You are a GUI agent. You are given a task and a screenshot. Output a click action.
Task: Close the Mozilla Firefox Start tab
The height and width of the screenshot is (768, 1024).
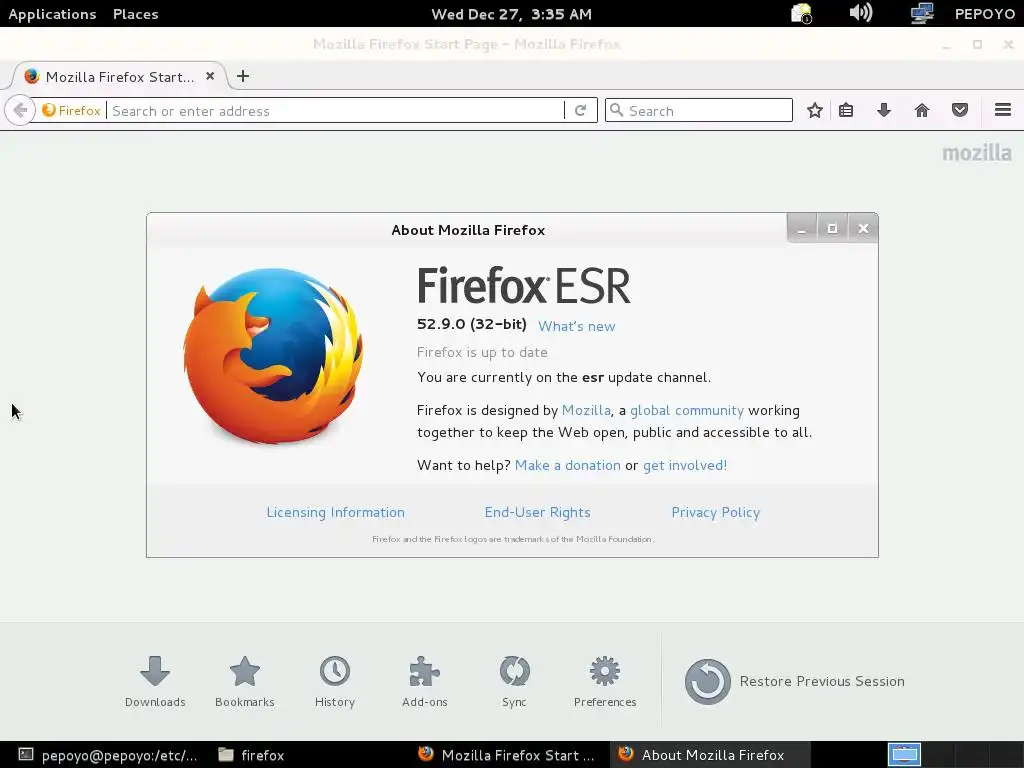click(210, 76)
